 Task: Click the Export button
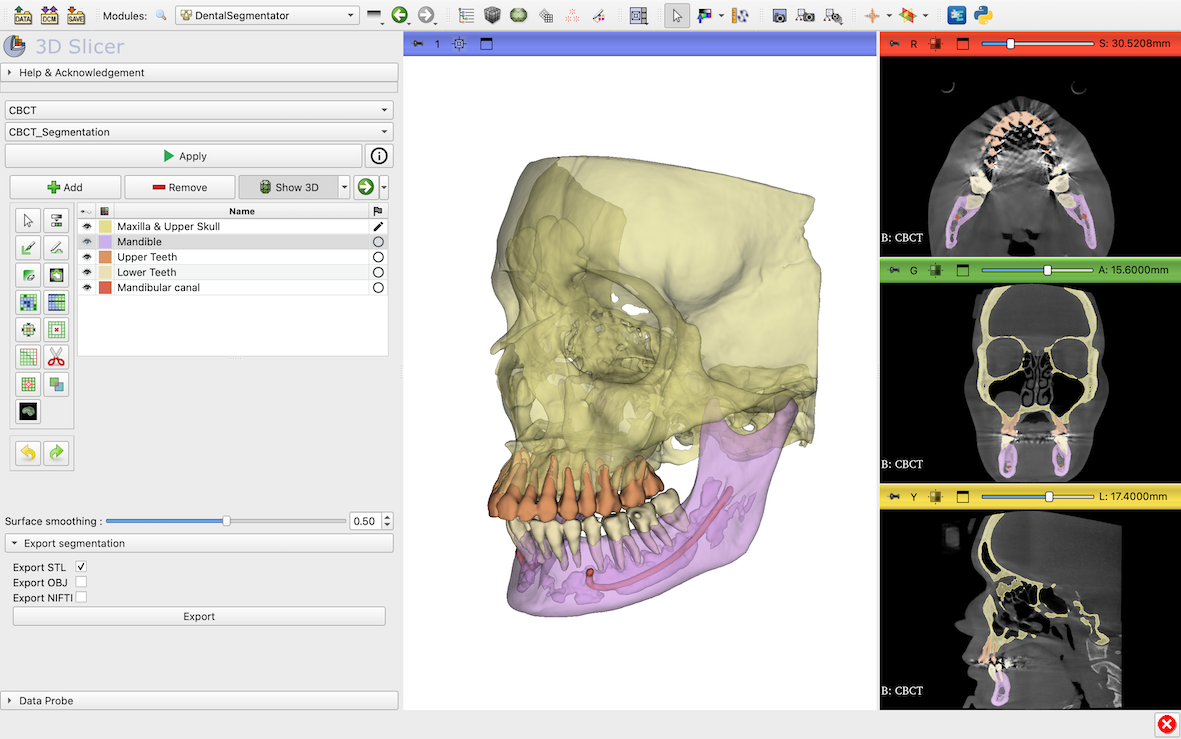(198, 615)
